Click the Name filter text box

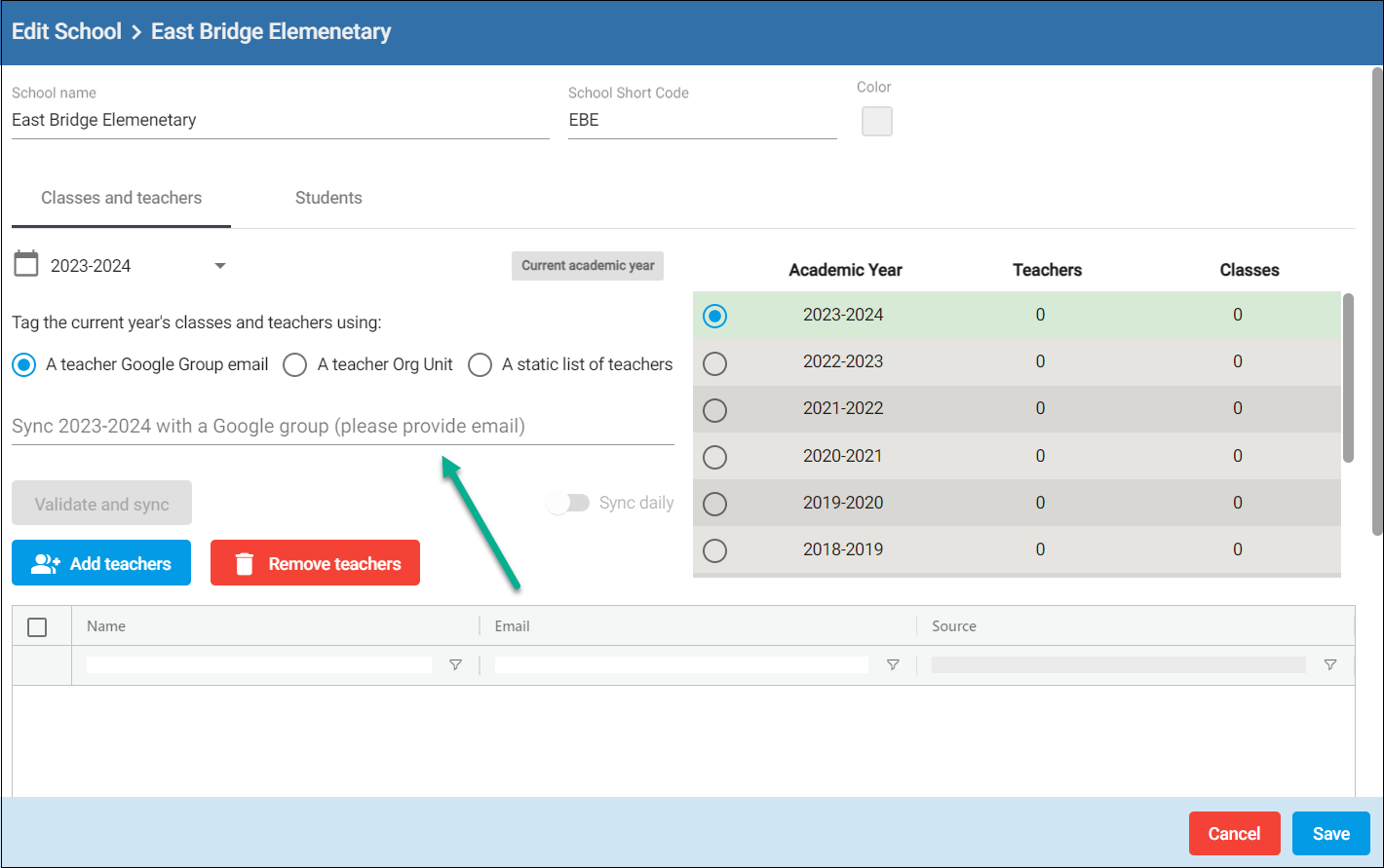tap(259, 665)
